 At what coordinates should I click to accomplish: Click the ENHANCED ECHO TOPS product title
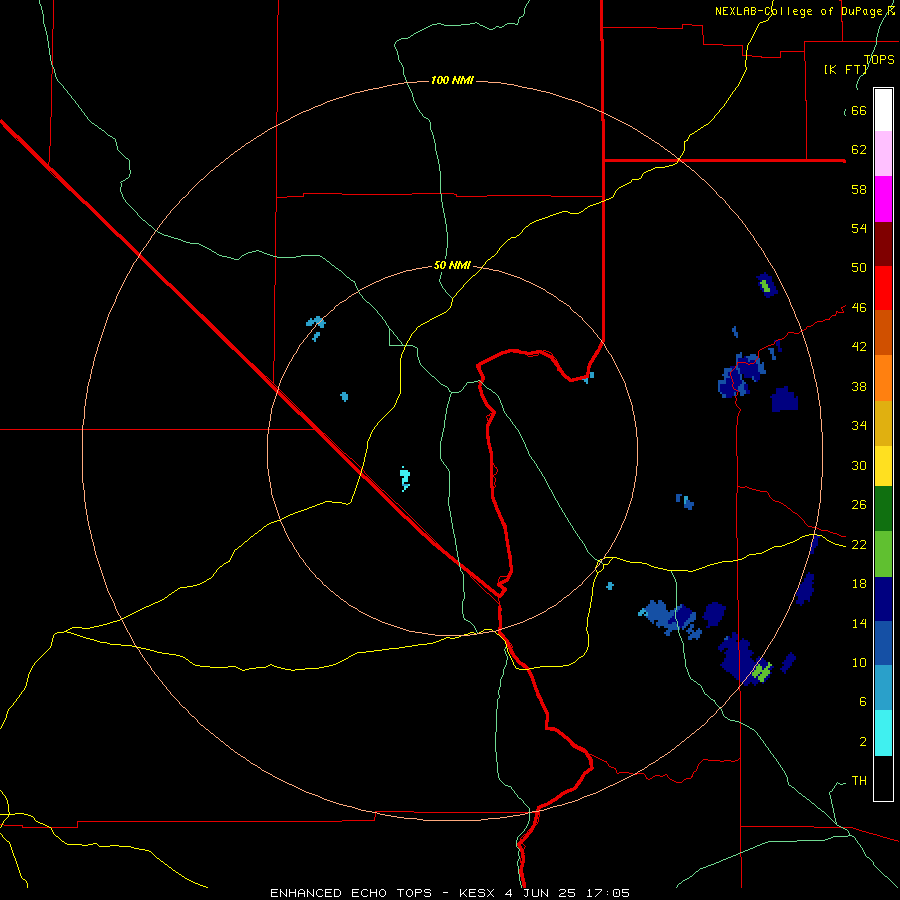point(351,893)
